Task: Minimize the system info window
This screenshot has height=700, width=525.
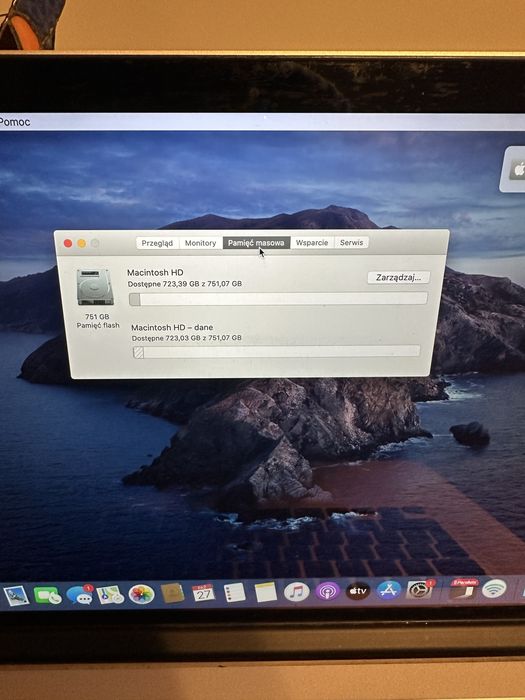Action: tap(82, 243)
